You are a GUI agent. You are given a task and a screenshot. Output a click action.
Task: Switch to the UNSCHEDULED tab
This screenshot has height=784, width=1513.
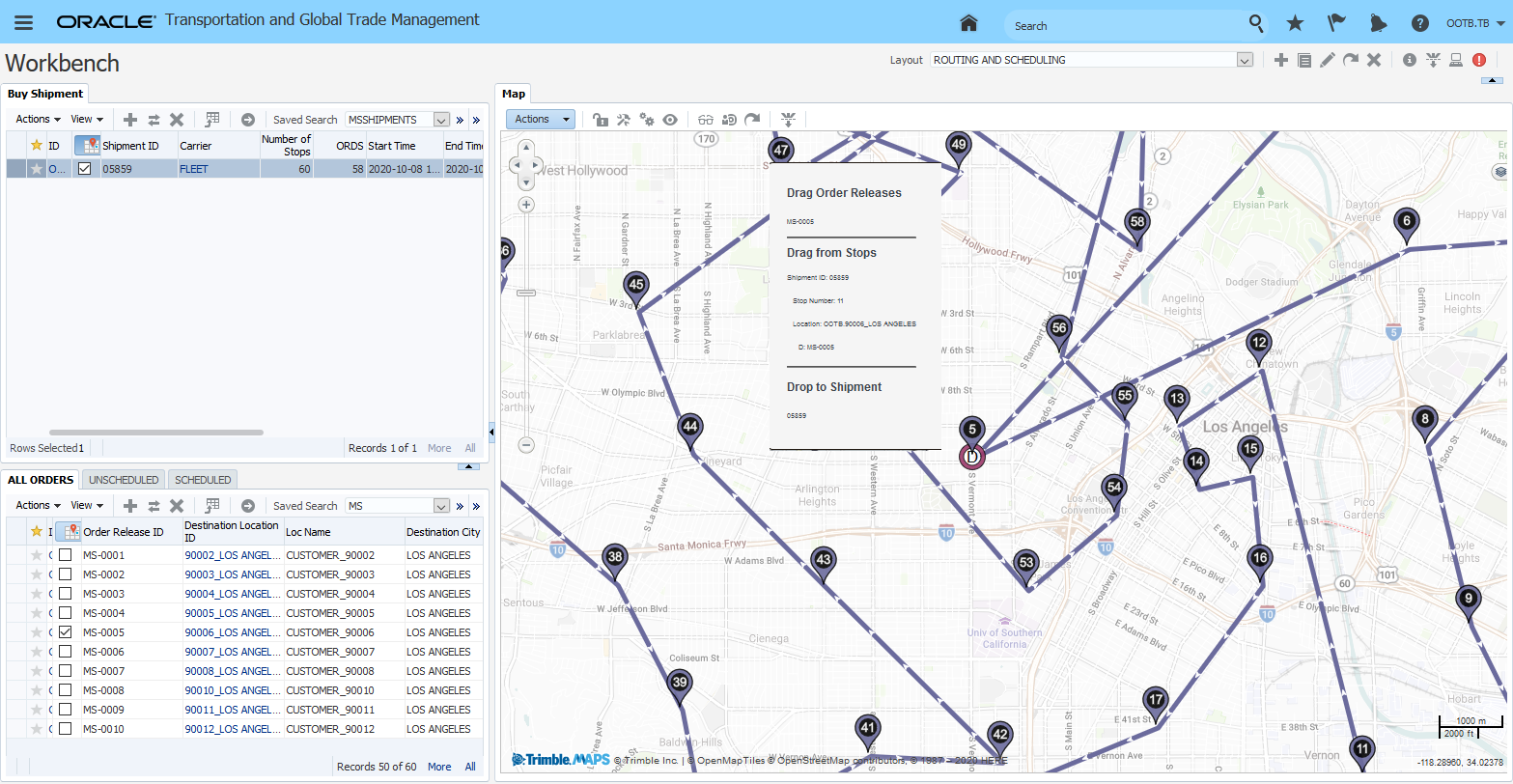(124, 480)
